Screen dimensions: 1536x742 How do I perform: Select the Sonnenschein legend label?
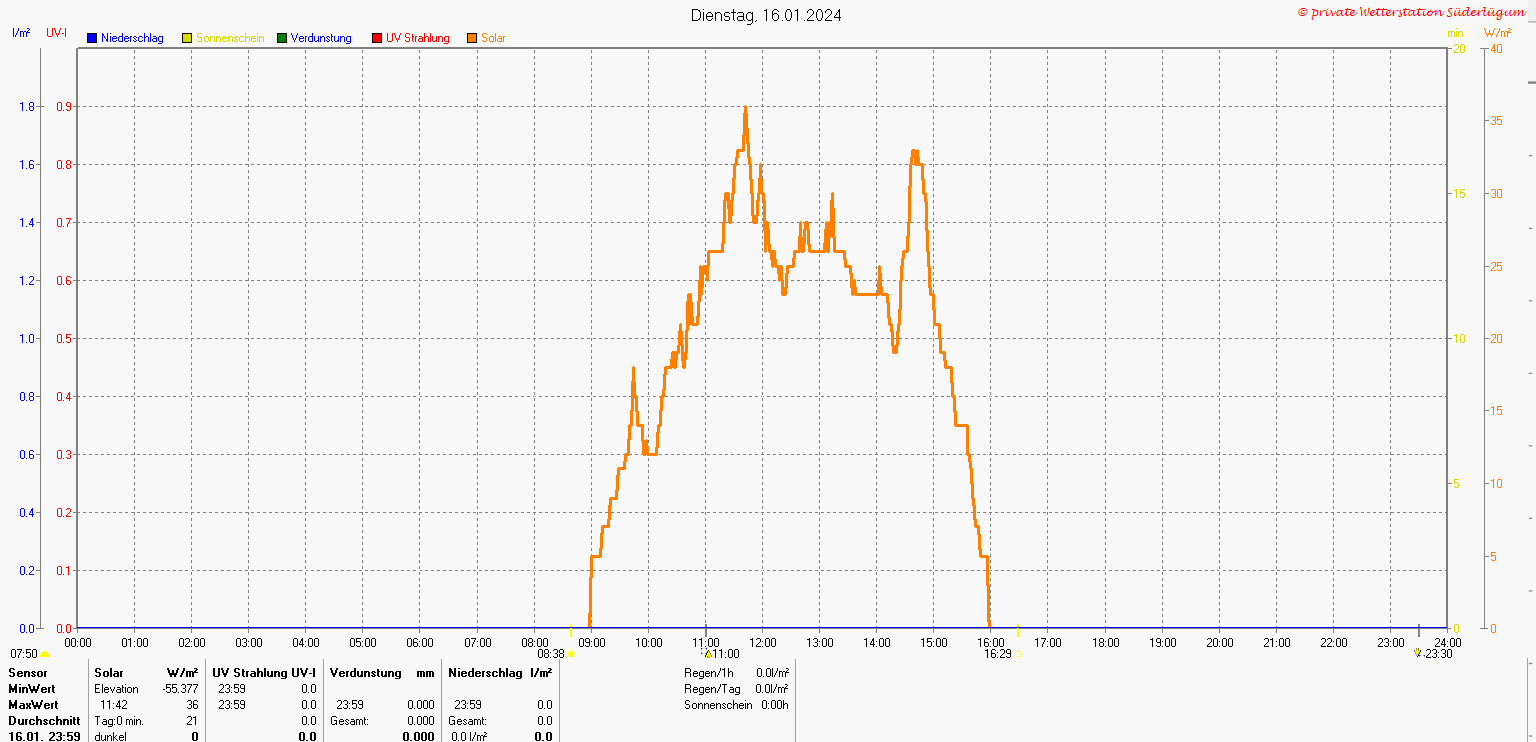click(230, 38)
